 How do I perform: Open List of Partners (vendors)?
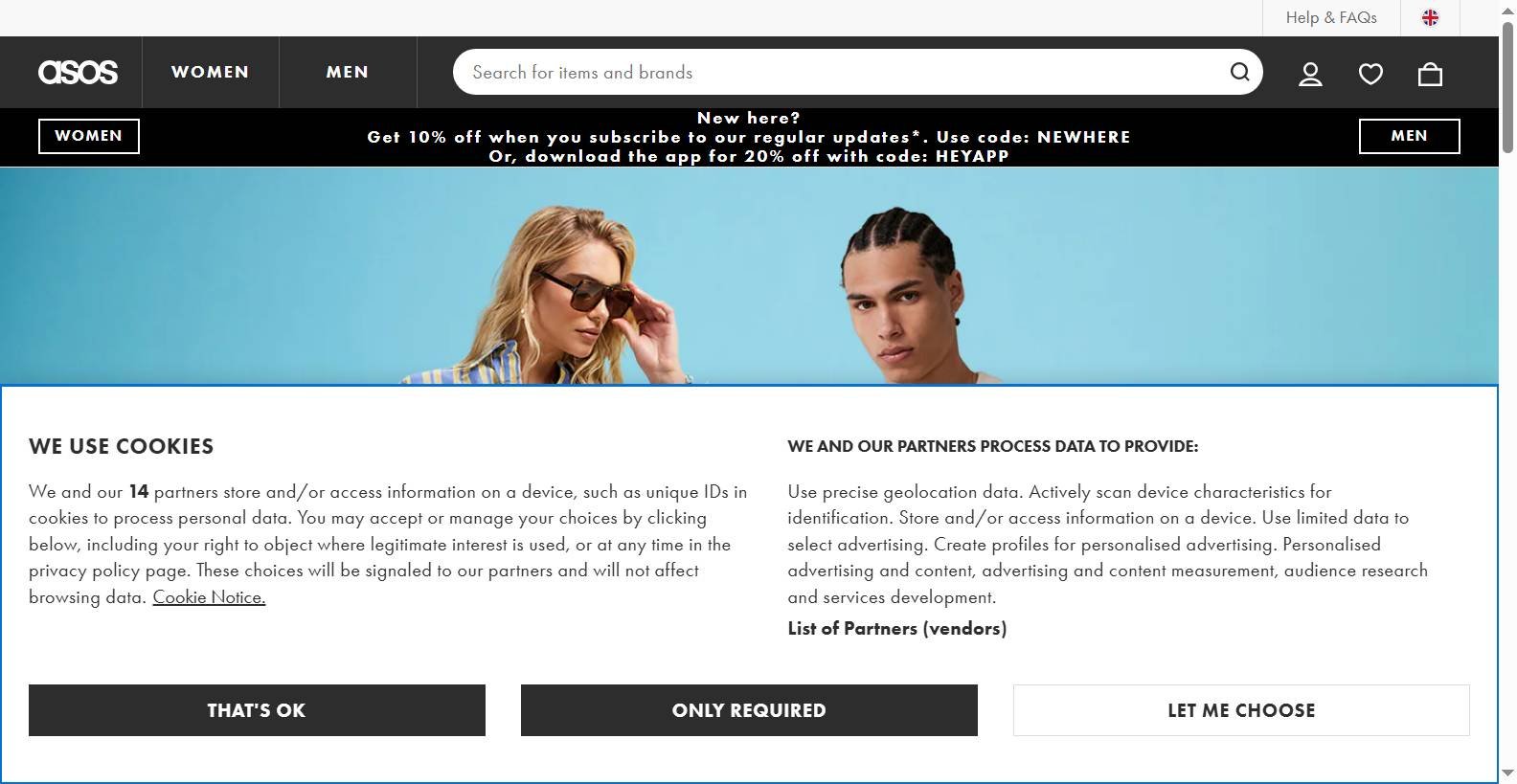896,629
